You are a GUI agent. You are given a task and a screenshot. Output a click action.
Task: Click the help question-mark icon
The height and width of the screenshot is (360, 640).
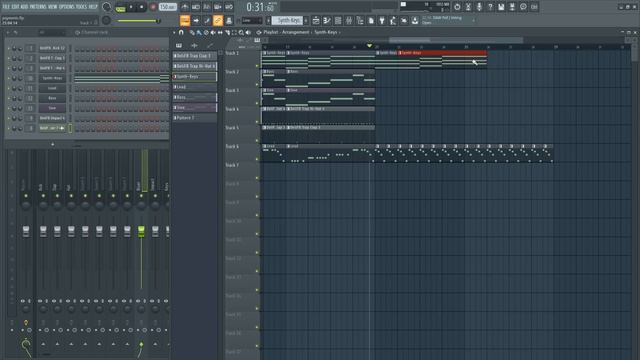tap(490, 7)
